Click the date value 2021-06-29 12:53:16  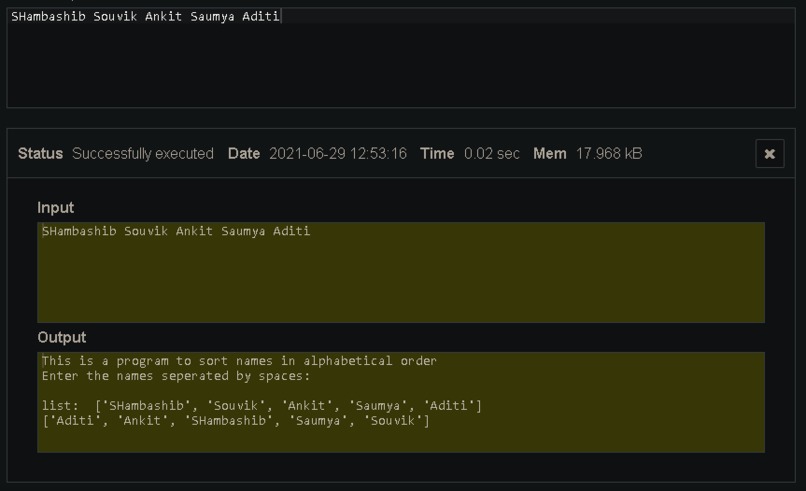[338, 154]
